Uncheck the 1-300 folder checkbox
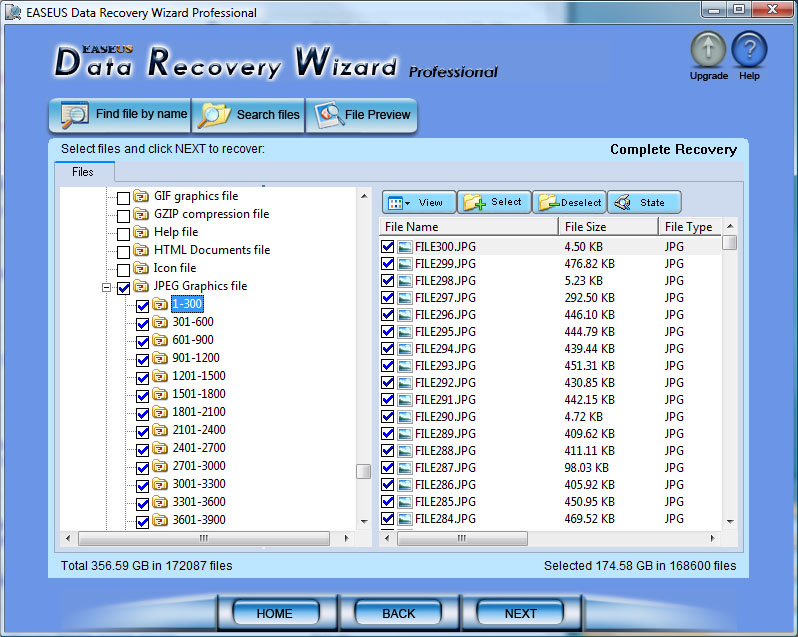Screen dimensions: 798x637 click(142, 306)
